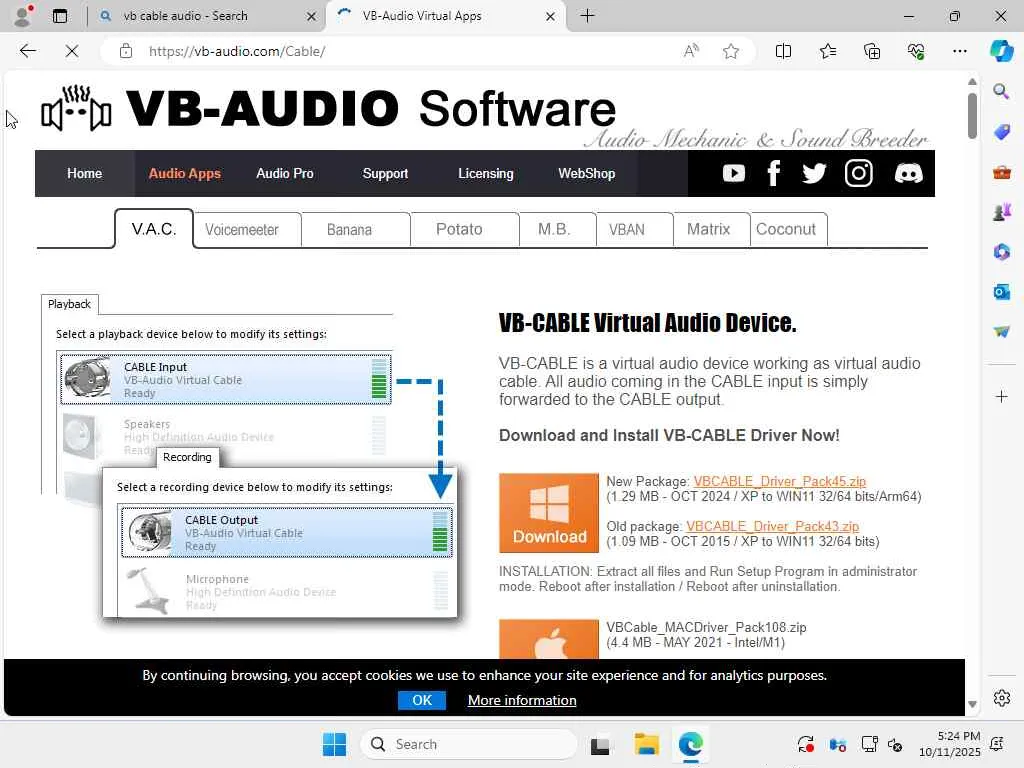Open taskbar clock showing 5:24 PM
The image size is (1024, 768).
[950, 744]
